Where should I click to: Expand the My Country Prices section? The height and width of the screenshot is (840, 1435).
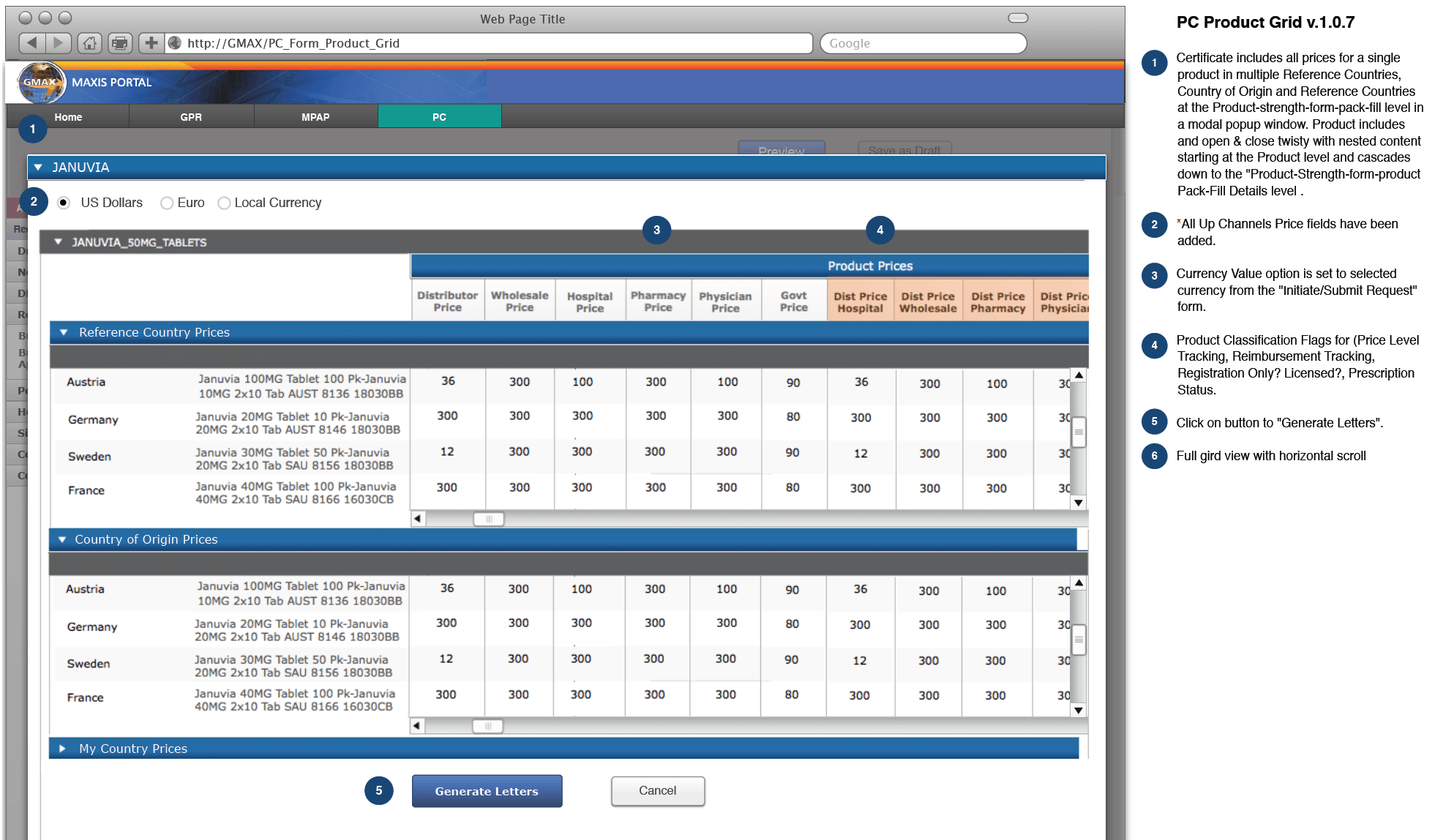(x=62, y=749)
